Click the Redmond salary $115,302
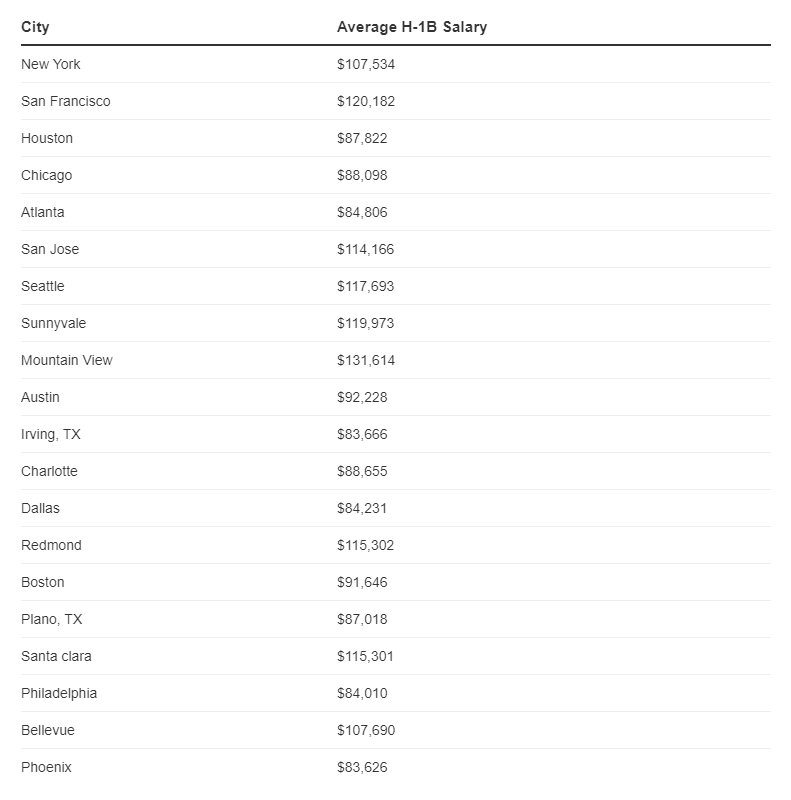791x800 pixels. click(x=366, y=545)
